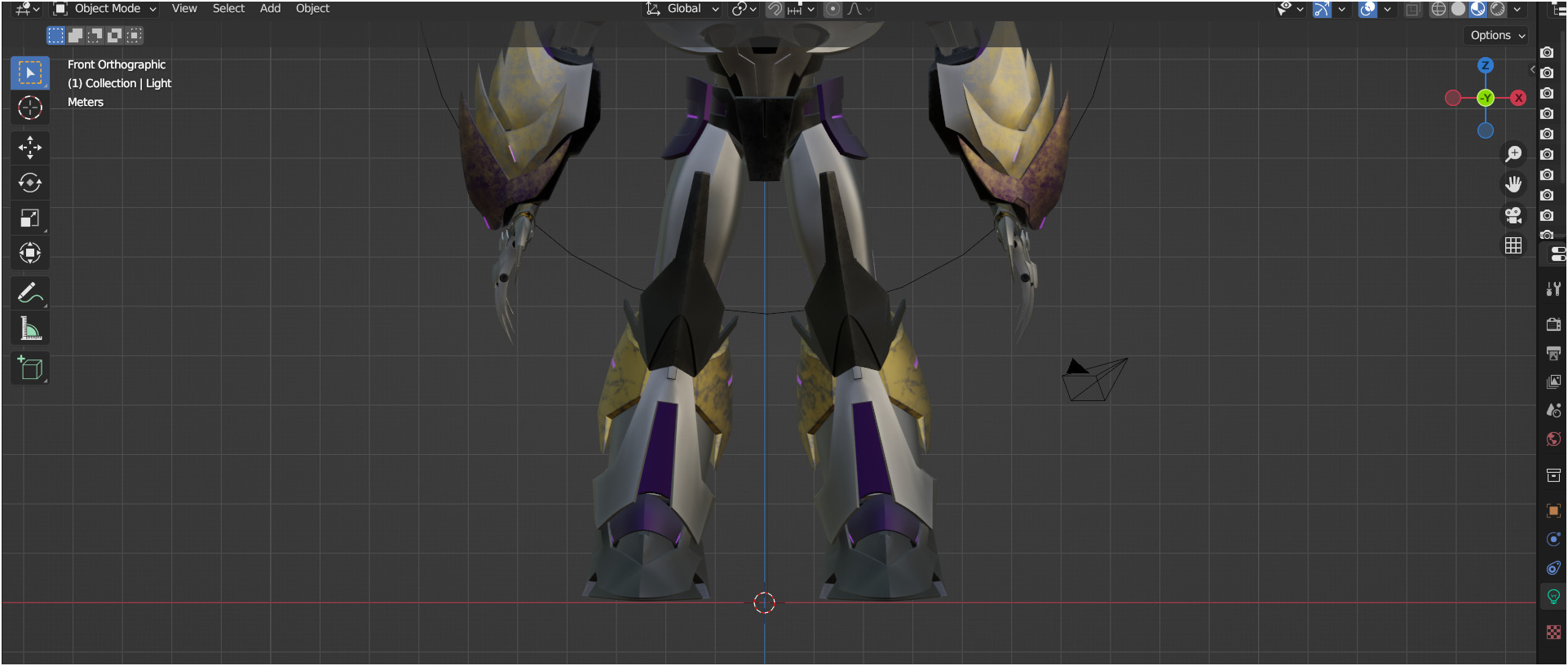Open the snapping options dropdown
Screen dimensions: 1568x666
[x=801, y=9]
